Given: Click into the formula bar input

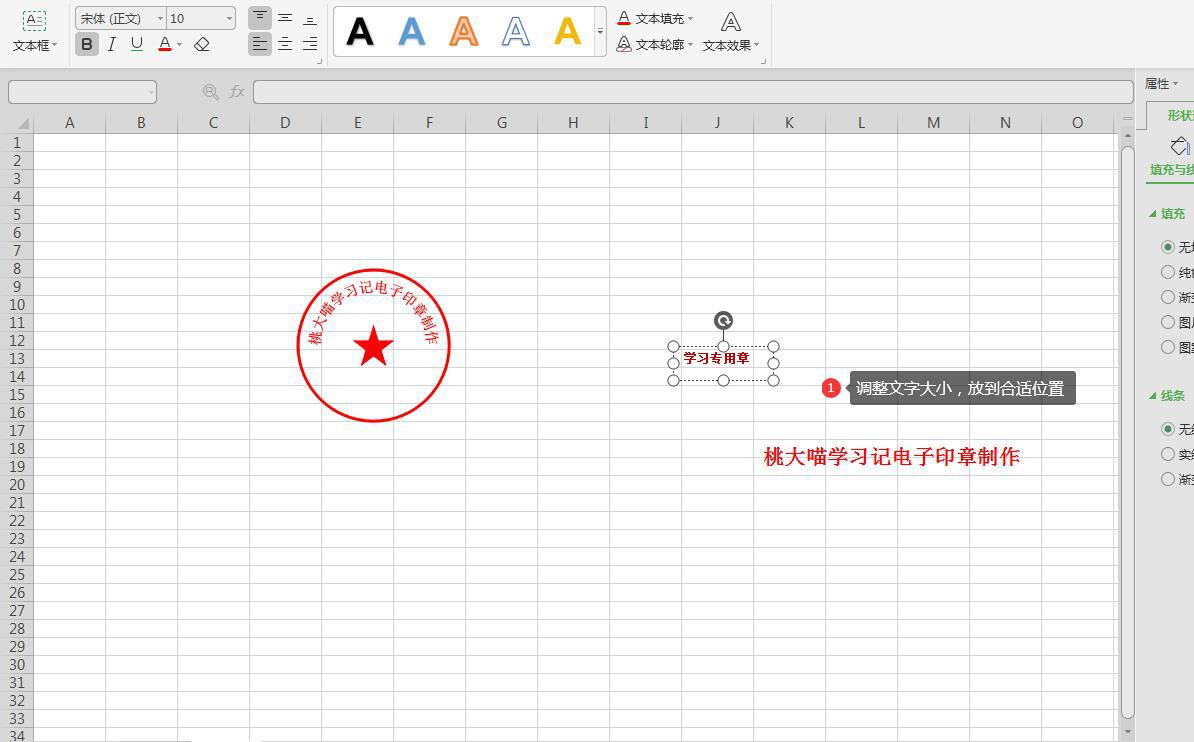Looking at the screenshot, I should click(690, 92).
